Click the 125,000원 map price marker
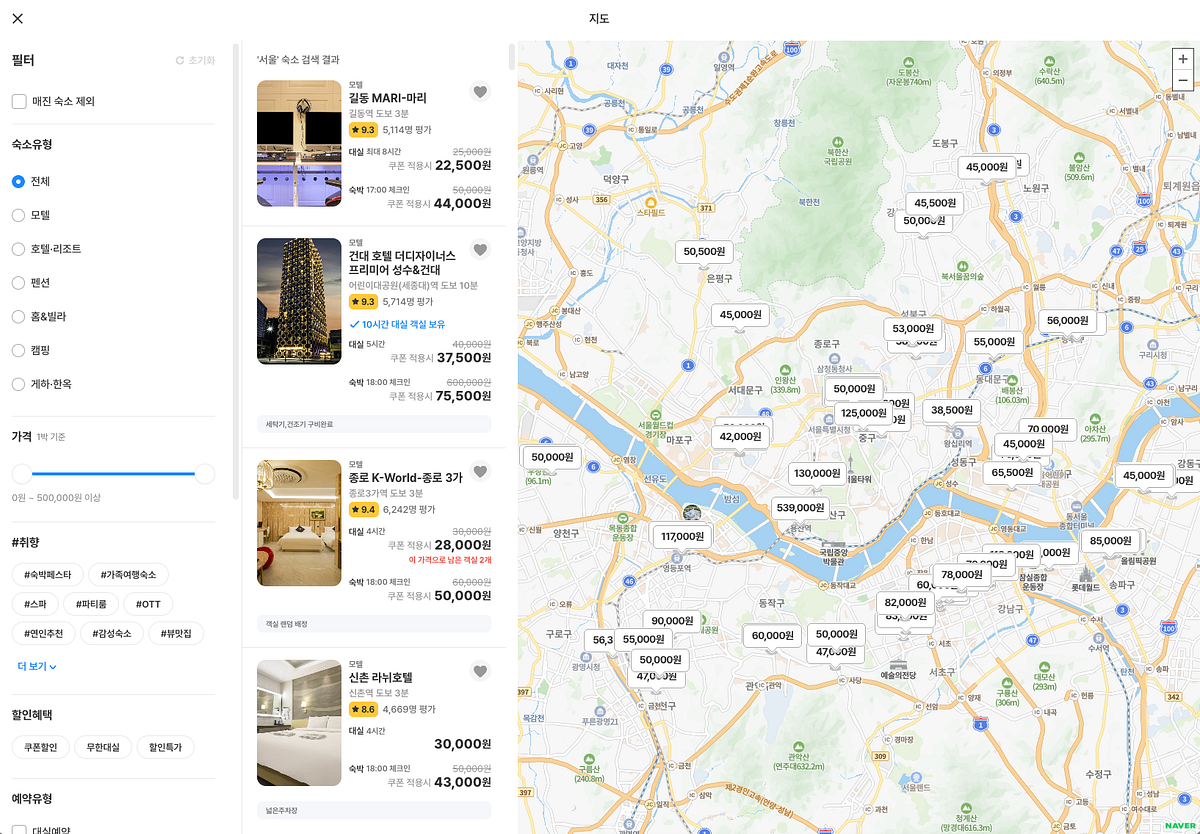 tap(863, 413)
